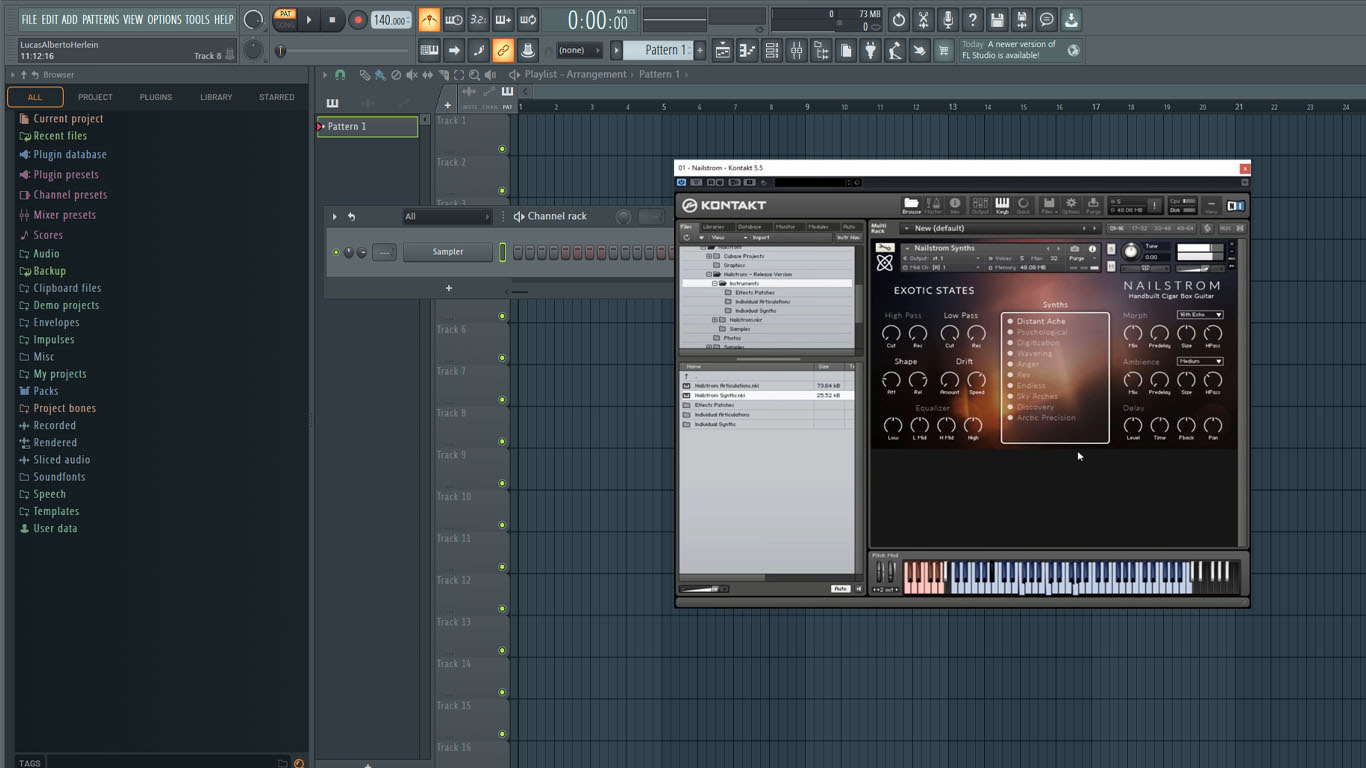Click Kontakt Files disk icon
1366x768 pixels.
point(1048,205)
